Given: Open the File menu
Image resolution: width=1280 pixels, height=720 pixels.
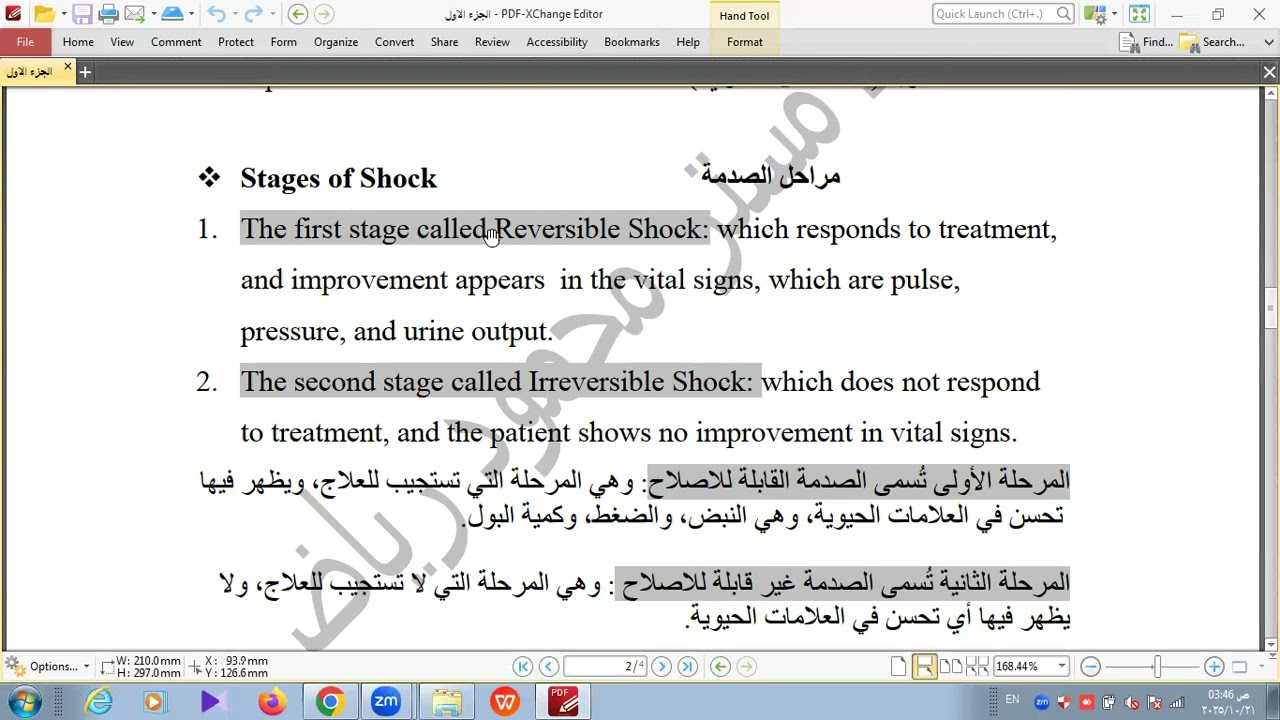Looking at the screenshot, I should click(25, 42).
